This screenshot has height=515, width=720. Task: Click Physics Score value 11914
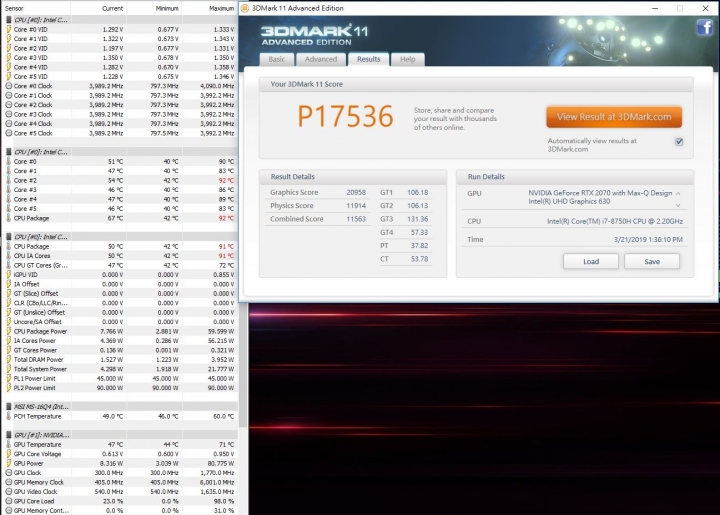tap(356, 206)
